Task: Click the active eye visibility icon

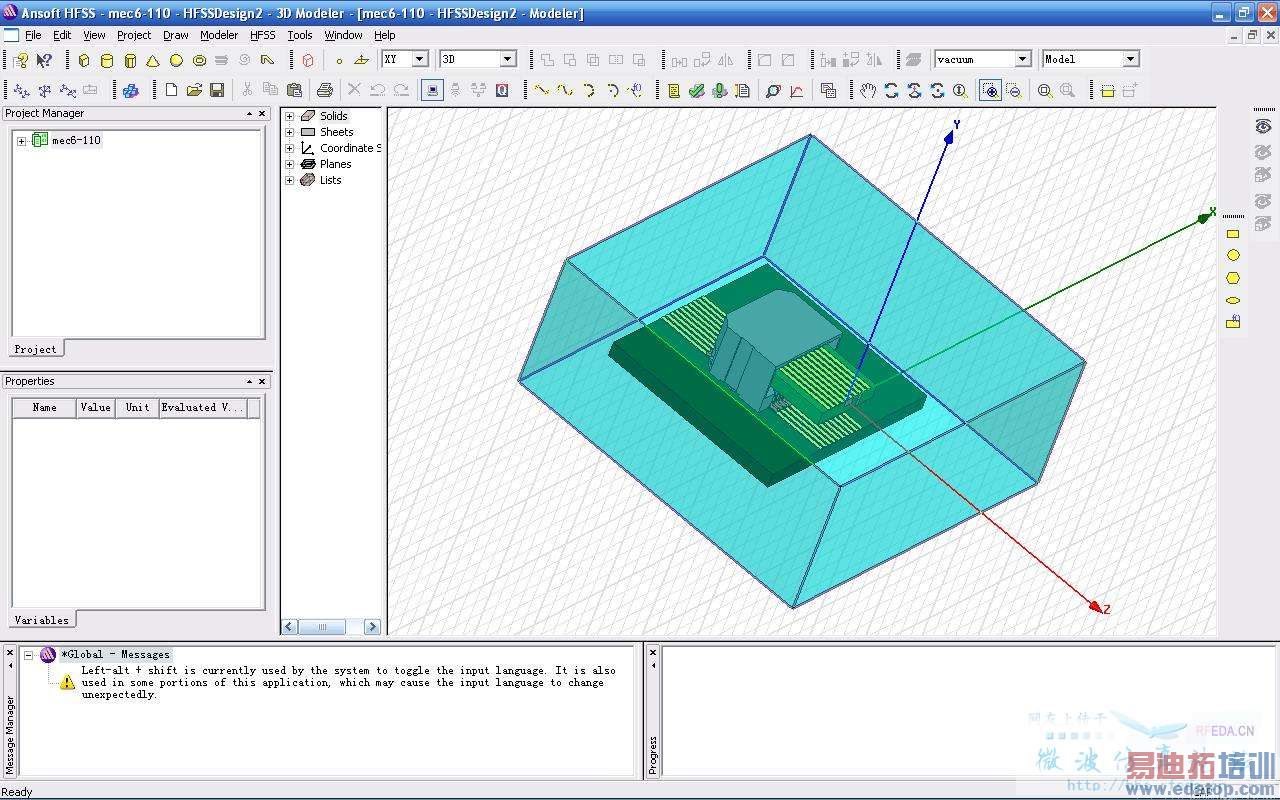Action: tap(1262, 126)
